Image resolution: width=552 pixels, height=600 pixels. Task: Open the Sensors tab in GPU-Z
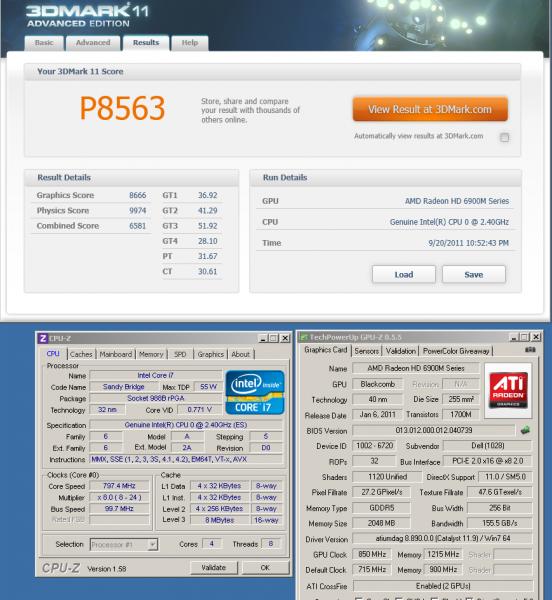click(x=366, y=351)
